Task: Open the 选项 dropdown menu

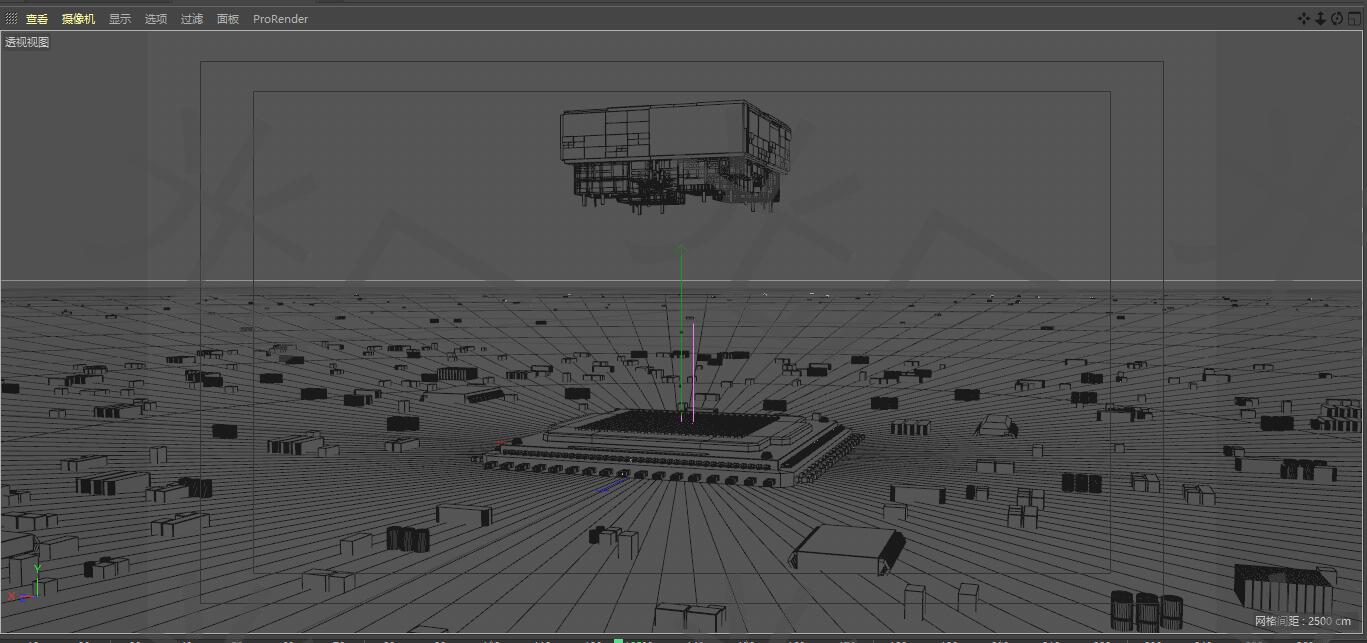Action: tap(155, 18)
